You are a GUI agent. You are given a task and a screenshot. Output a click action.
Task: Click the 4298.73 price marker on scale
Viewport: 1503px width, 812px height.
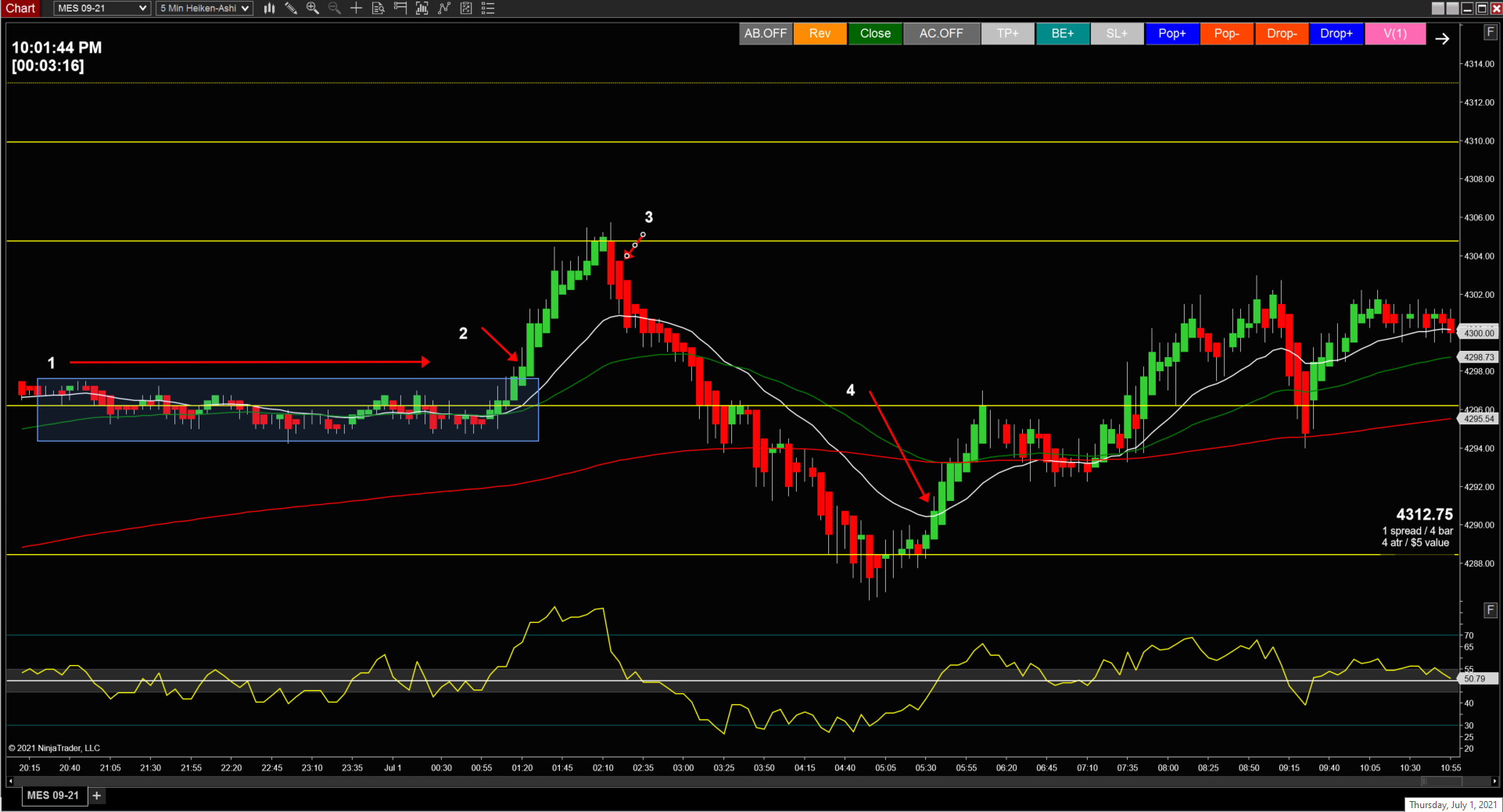point(1478,357)
